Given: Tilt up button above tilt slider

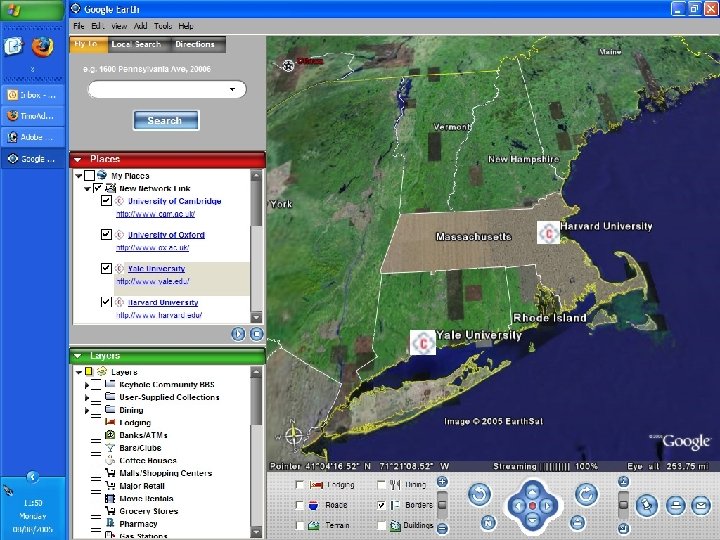Looking at the screenshot, I should pos(623,481).
